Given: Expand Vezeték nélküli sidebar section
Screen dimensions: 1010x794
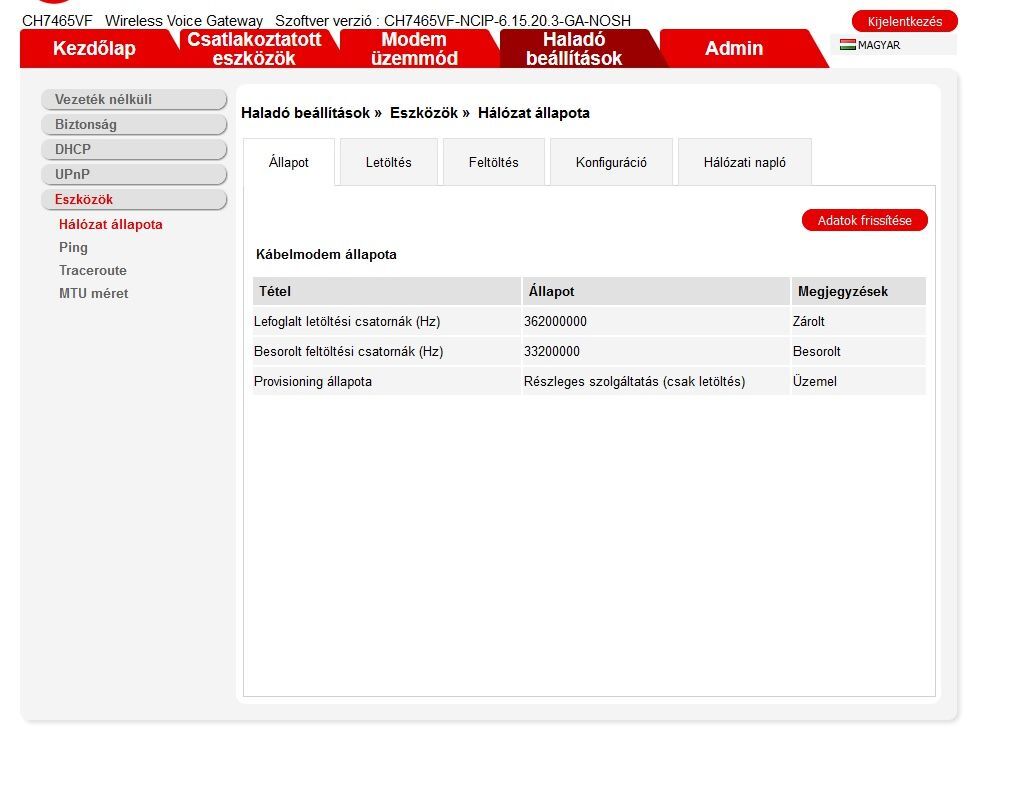Looking at the screenshot, I should tap(134, 99).
